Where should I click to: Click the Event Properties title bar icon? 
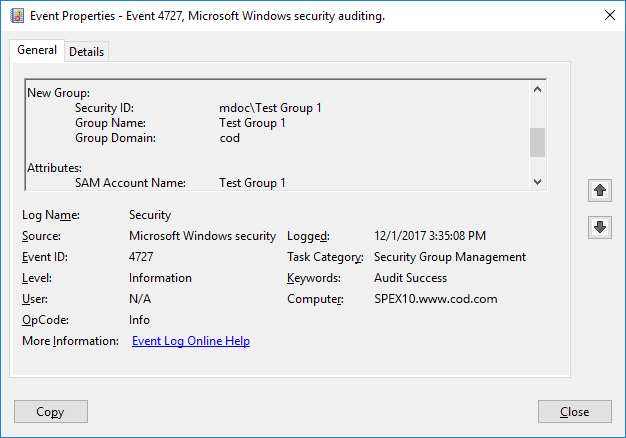[17, 16]
